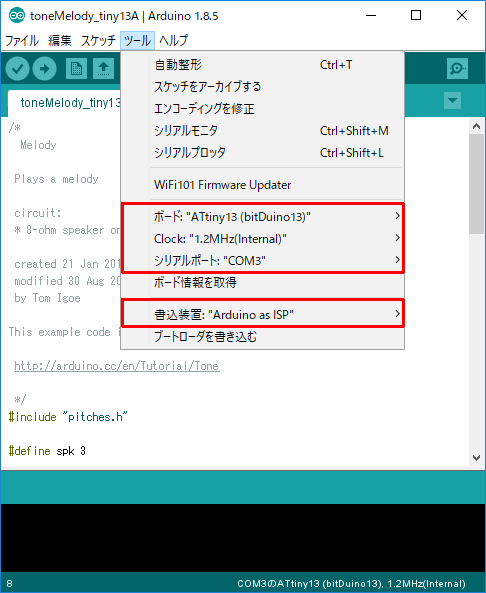Click the Verify checkmark toolbar icon
This screenshot has height=593, width=486.
click(17, 68)
